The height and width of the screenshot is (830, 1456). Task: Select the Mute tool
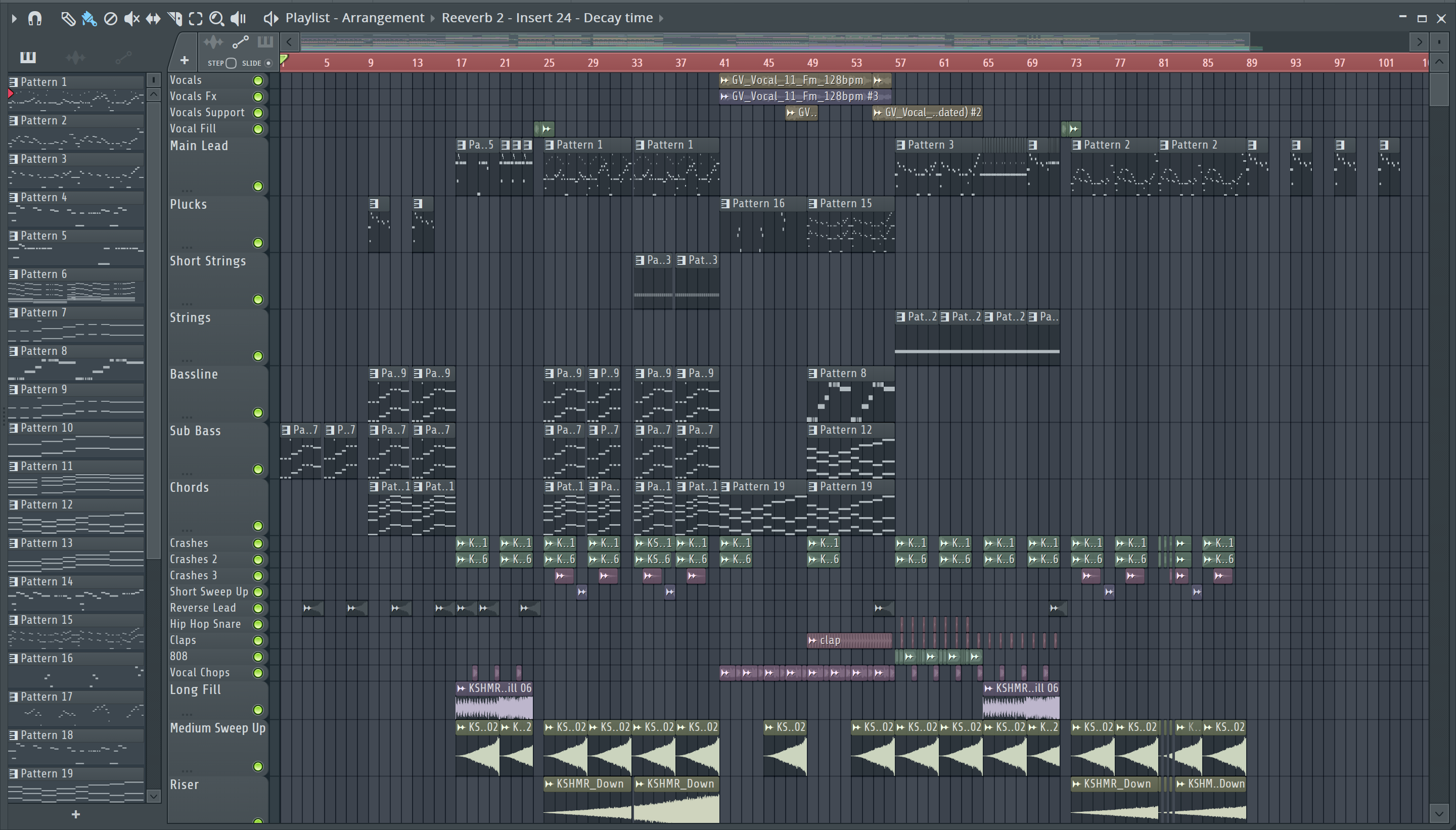pyautogui.click(x=131, y=19)
